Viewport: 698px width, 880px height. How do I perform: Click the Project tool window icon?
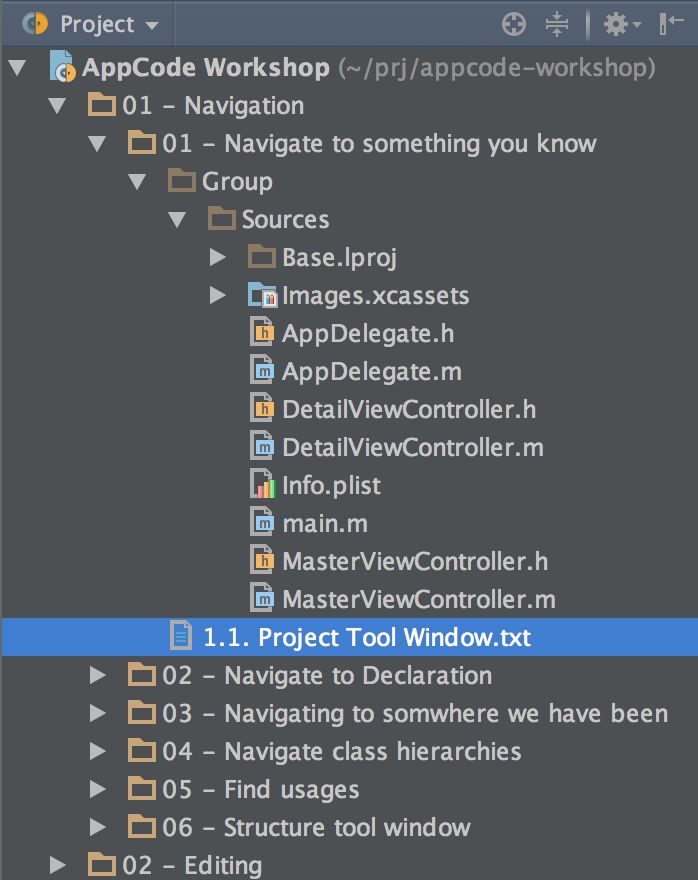pyautogui.click(x=35, y=24)
